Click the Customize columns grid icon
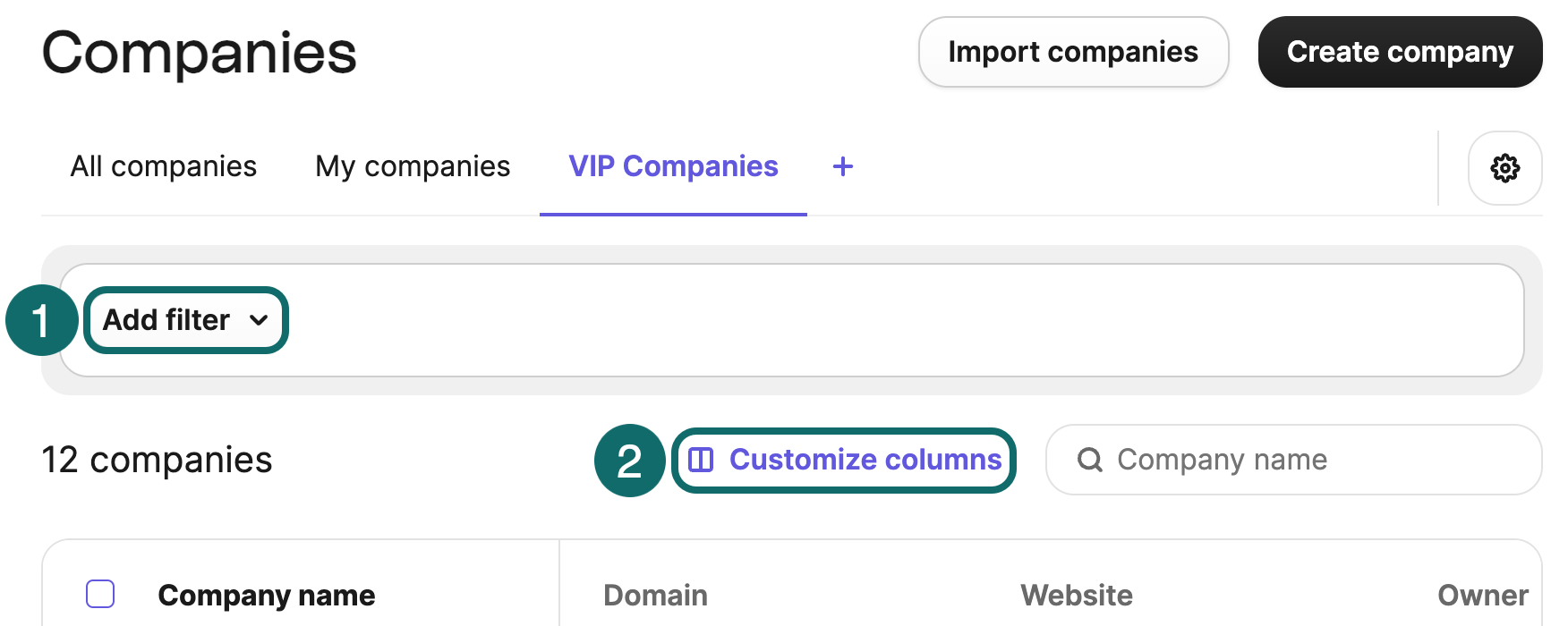The height and width of the screenshot is (626, 1568). pos(703,460)
